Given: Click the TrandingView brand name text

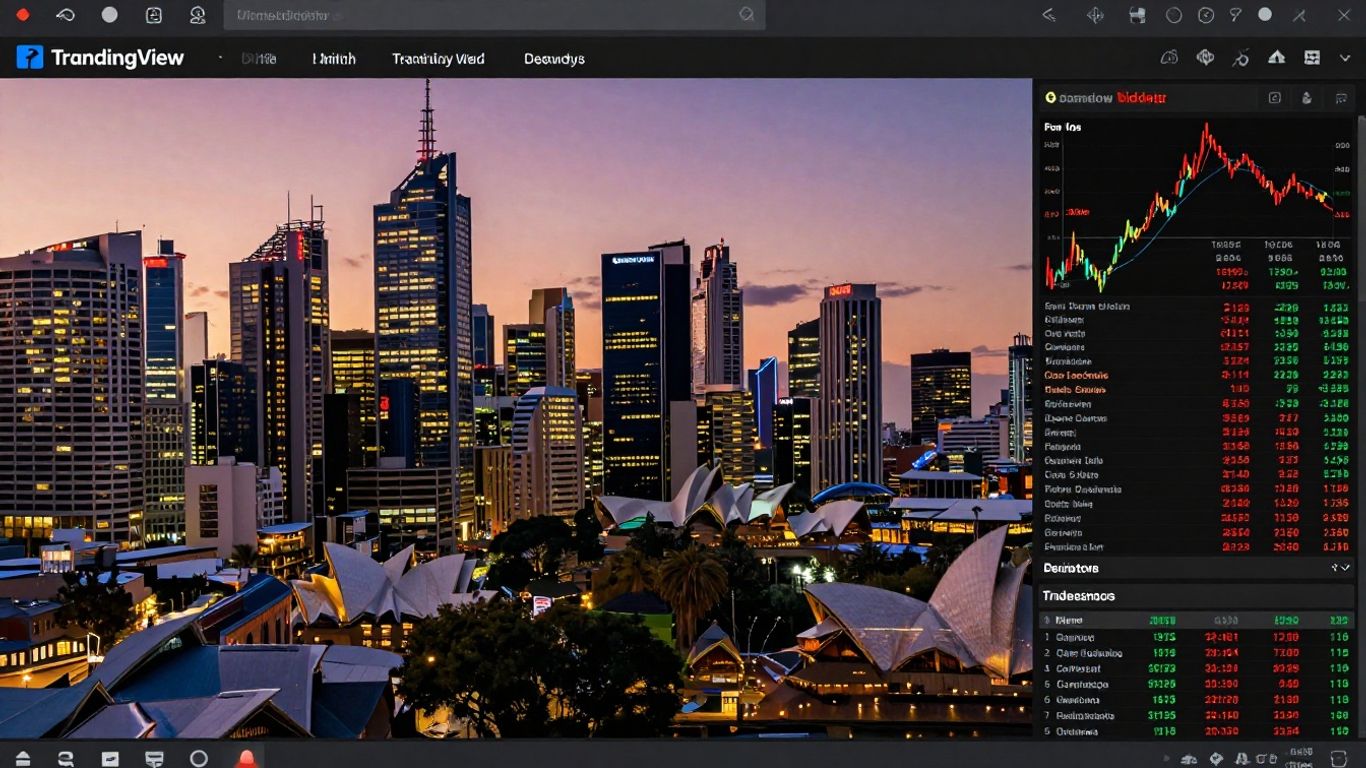Looking at the screenshot, I should tap(117, 58).
